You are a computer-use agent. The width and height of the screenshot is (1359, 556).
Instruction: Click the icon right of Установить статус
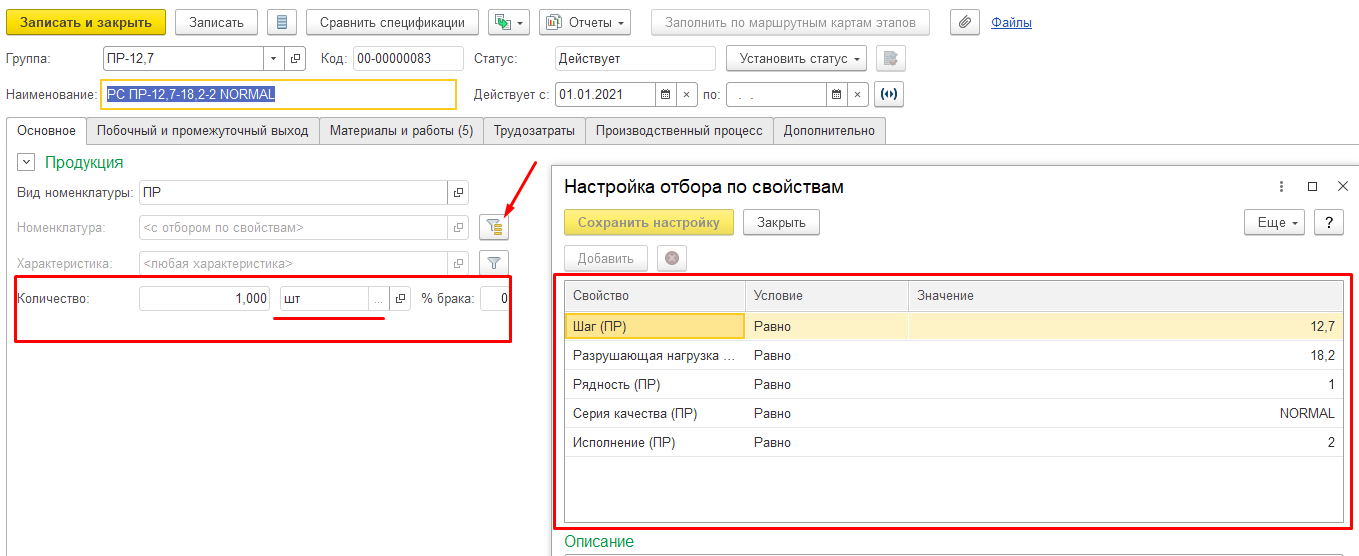coord(891,59)
